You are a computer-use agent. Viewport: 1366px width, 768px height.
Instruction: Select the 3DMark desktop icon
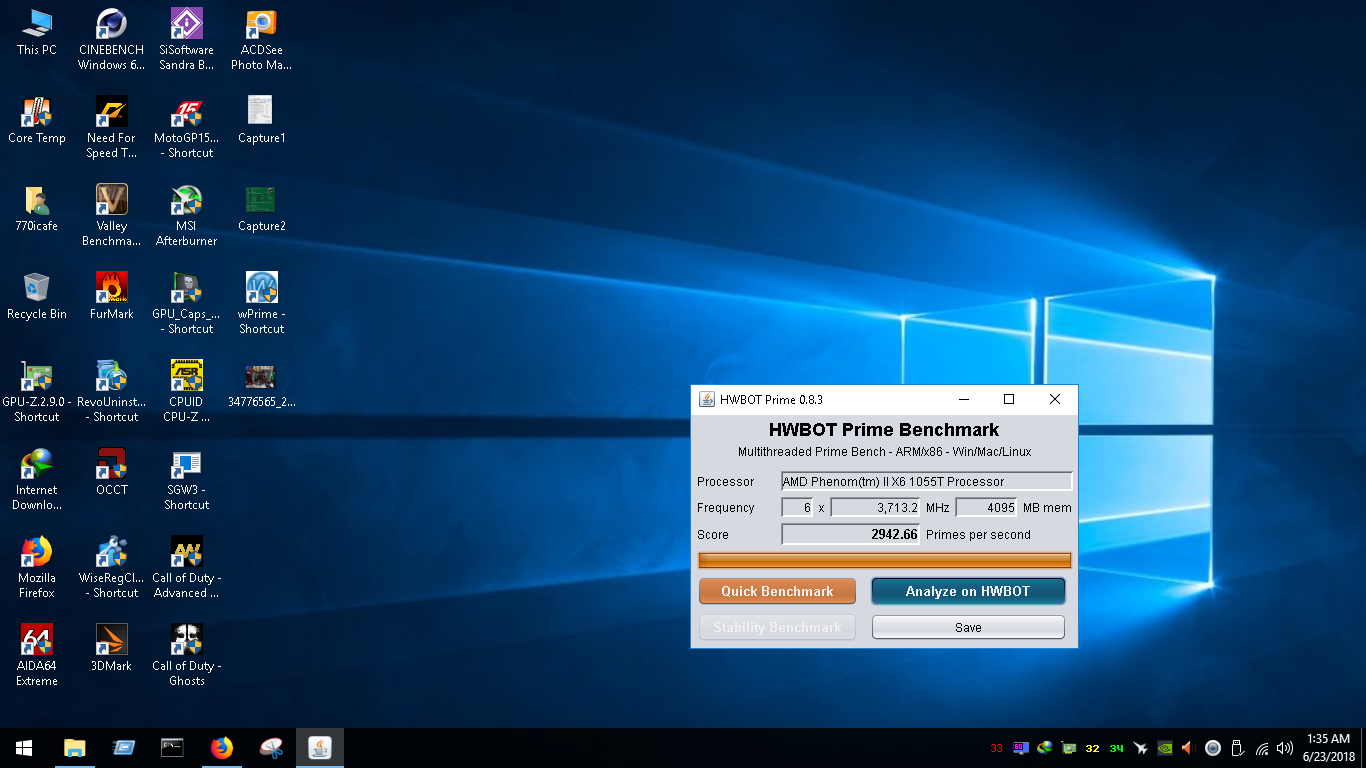tap(111, 648)
